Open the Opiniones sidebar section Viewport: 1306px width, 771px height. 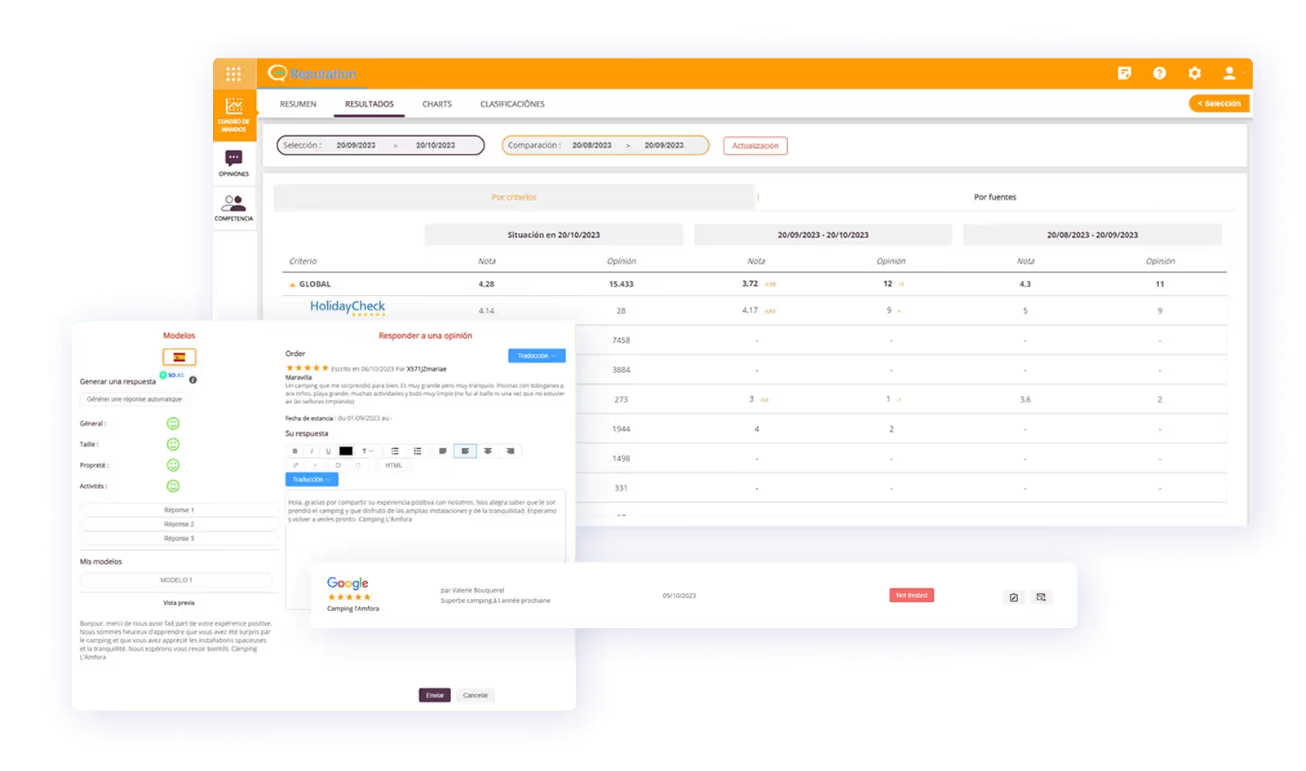(x=233, y=163)
